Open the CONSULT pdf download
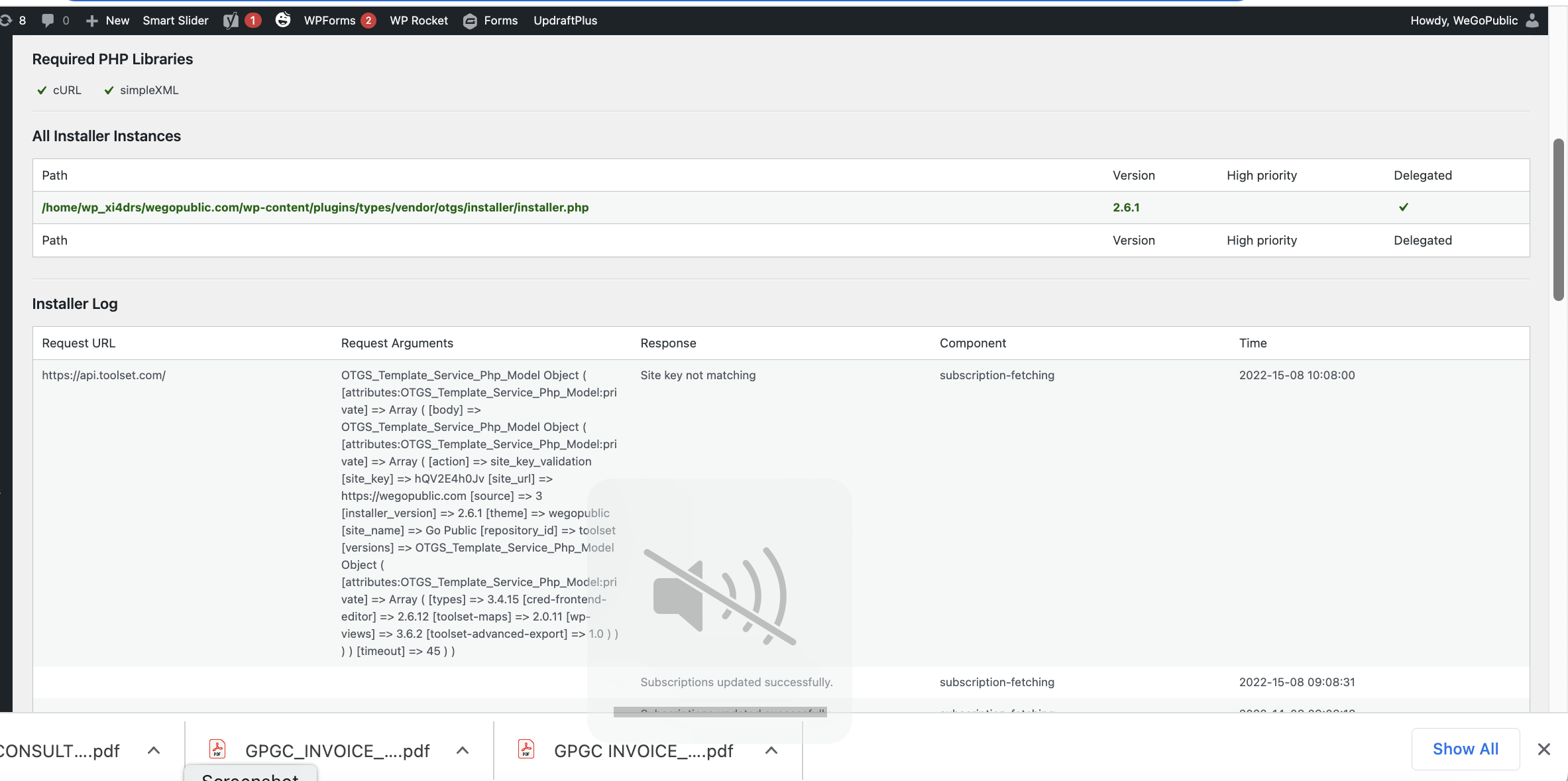The width and height of the screenshot is (1568, 781). point(60,751)
